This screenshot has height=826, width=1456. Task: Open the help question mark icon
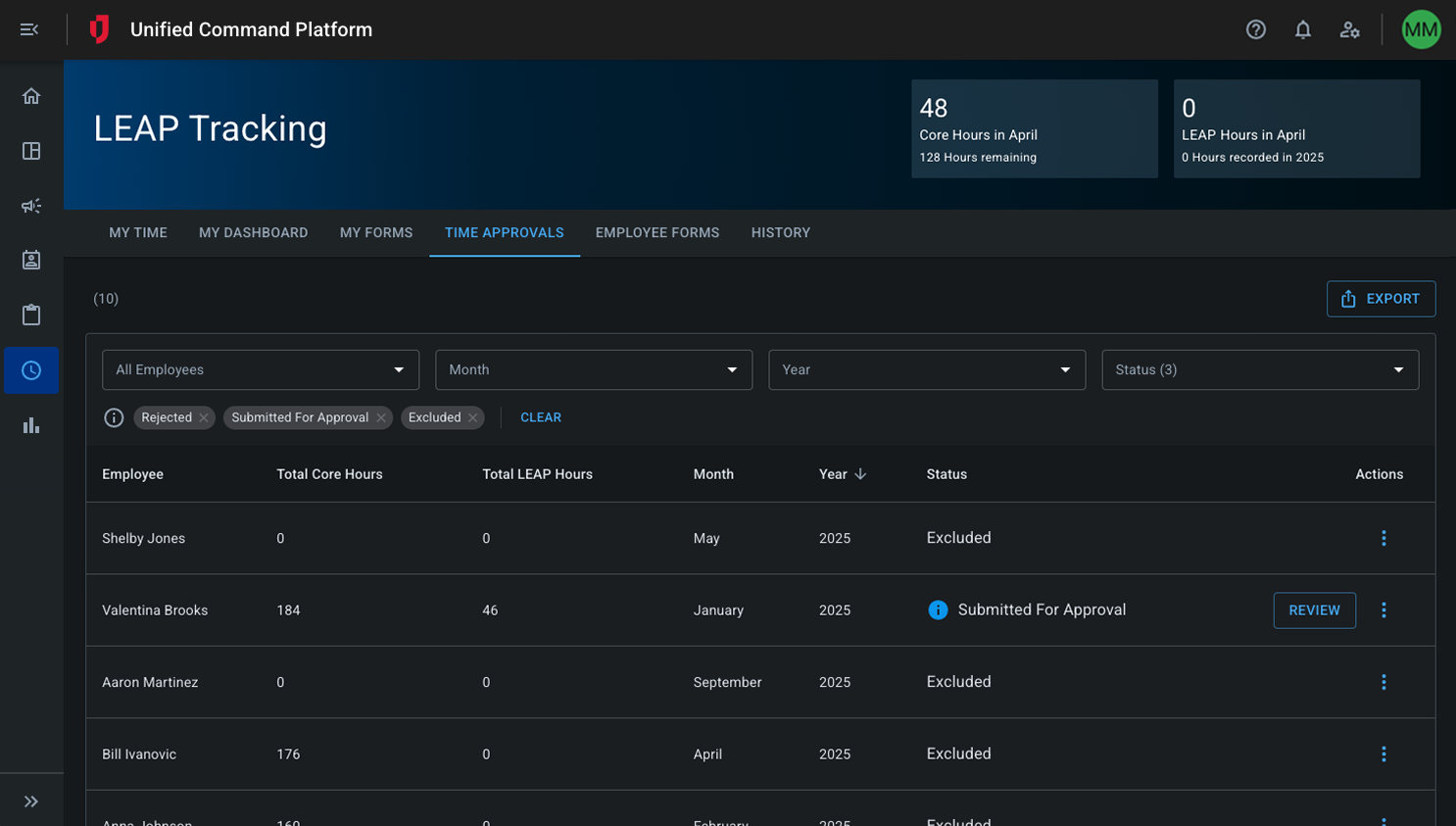[x=1255, y=29]
